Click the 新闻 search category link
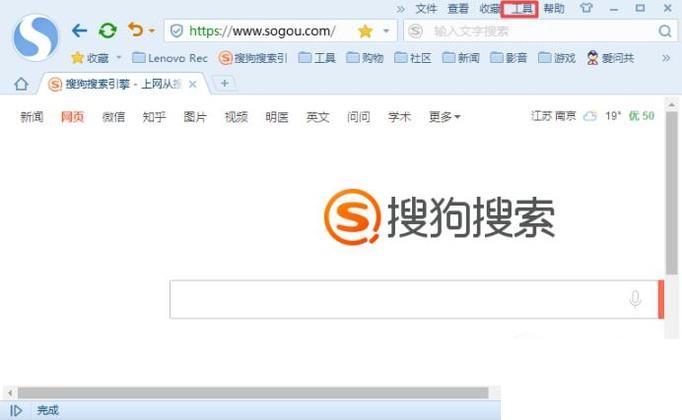This screenshot has width=682, height=420. point(32,117)
